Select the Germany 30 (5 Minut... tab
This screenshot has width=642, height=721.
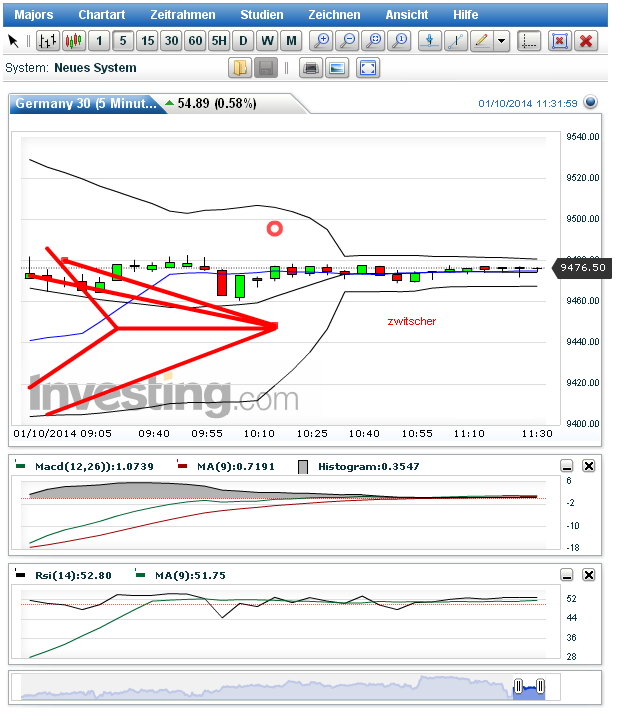coord(86,103)
